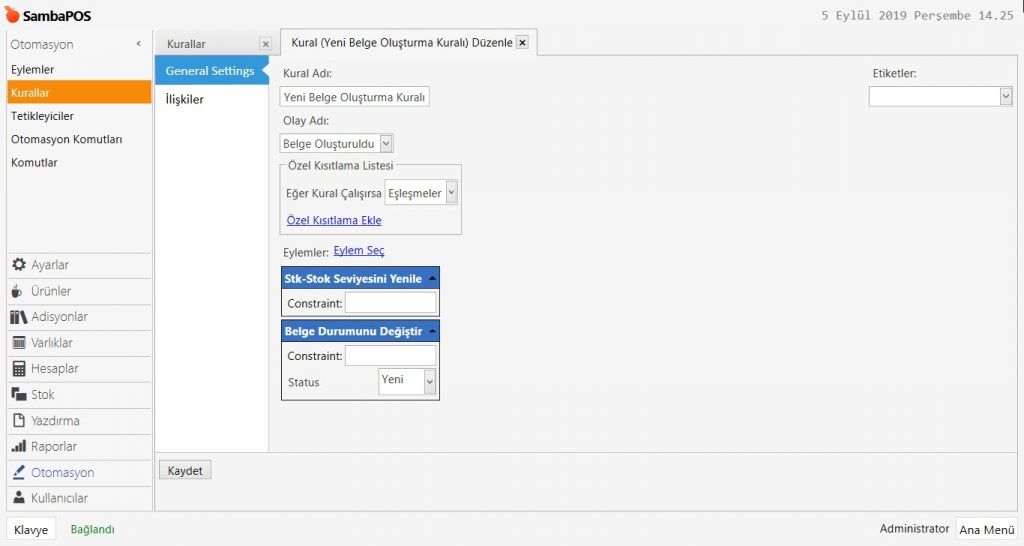Open Varlıklar icon in sidebar
The image size is (1024, 546).
(18, 343)
